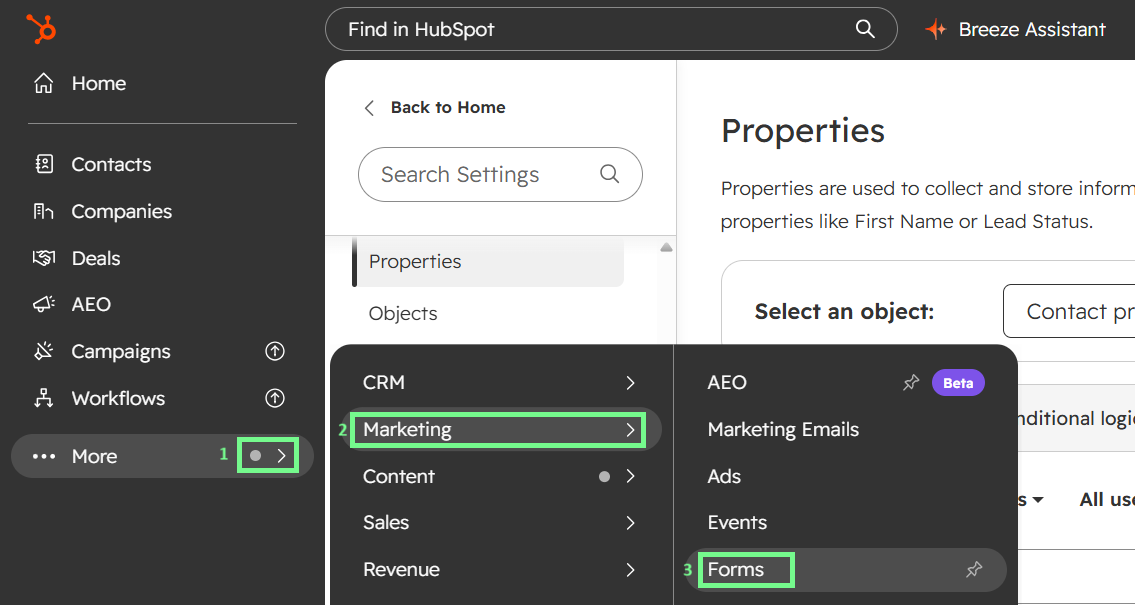The image size is (1135, 605).
Task: Expand the Sales submenu chevron
Action: (x=630, y=523)
